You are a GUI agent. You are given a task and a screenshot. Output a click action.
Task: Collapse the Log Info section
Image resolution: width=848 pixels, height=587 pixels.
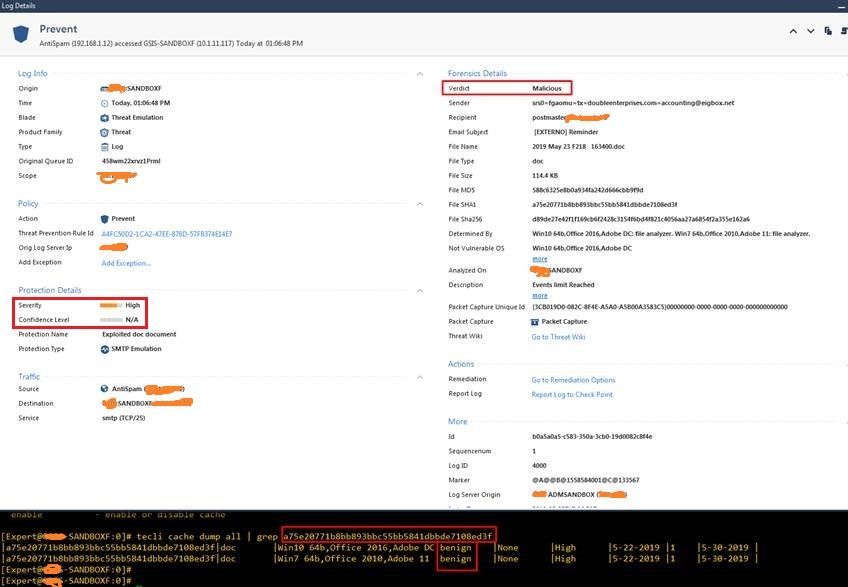(x=420, y=74)
